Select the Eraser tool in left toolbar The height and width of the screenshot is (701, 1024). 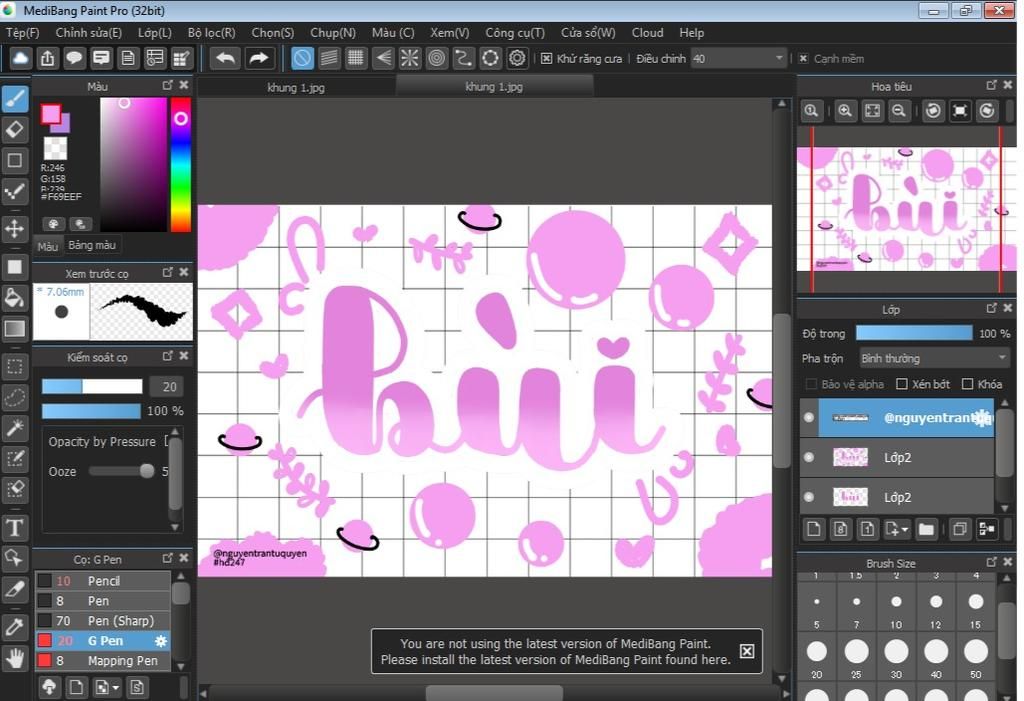(15, 129)
